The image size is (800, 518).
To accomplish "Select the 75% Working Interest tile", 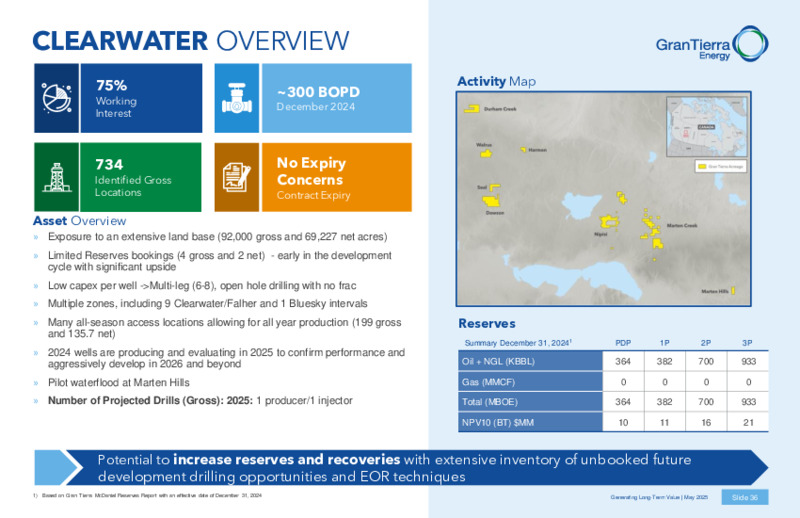I will click(x=118, y=98).
